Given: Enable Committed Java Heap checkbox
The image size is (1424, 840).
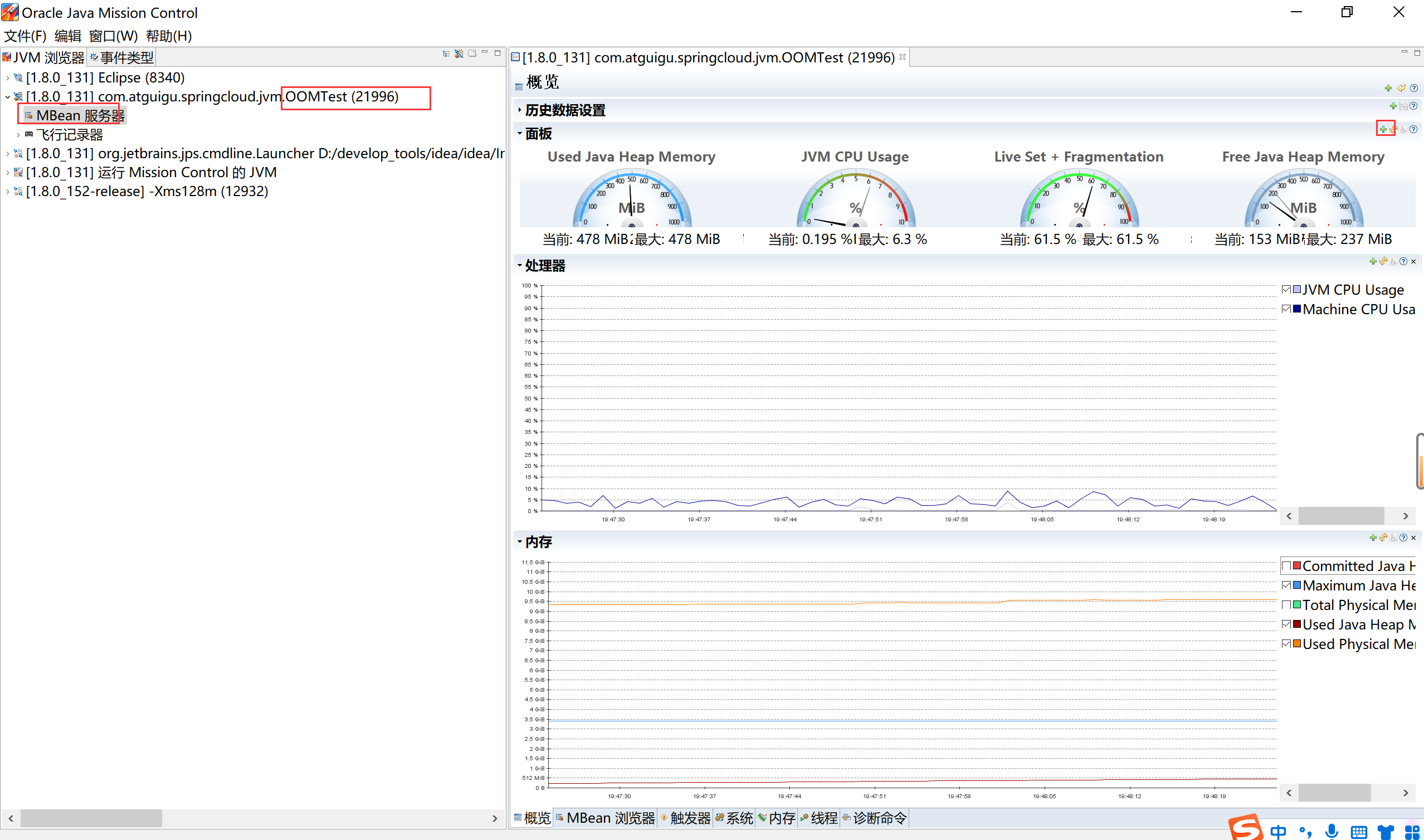Looking at the screenshot, I should coord(1286,566).
